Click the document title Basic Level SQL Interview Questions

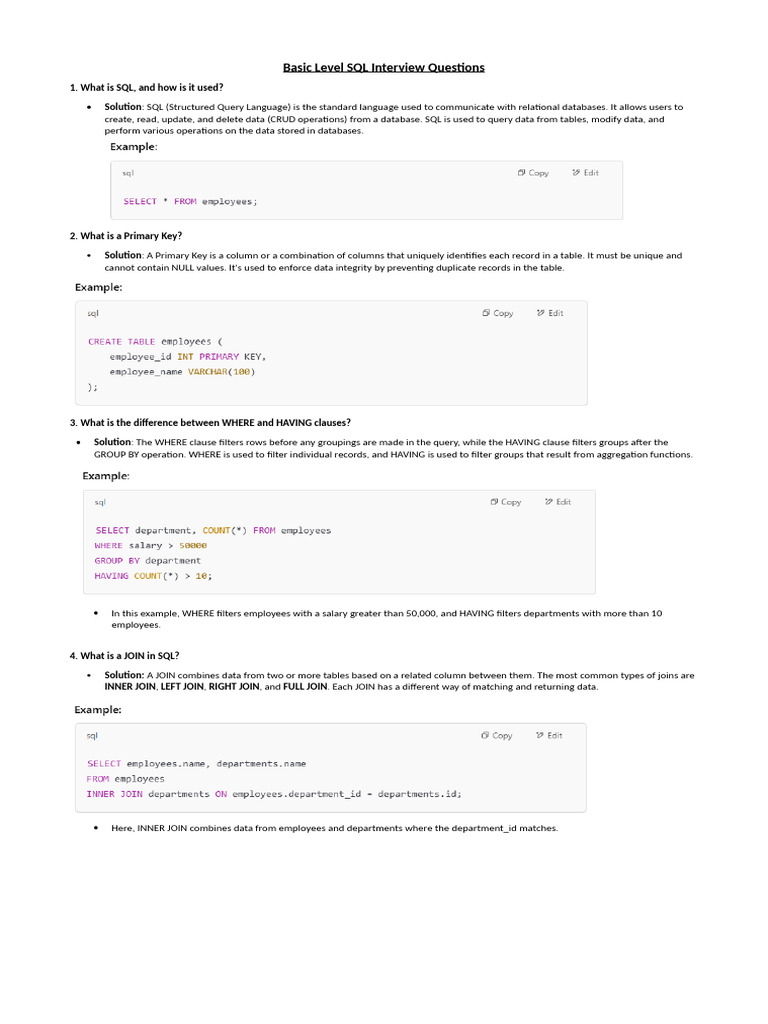(384, 67)
